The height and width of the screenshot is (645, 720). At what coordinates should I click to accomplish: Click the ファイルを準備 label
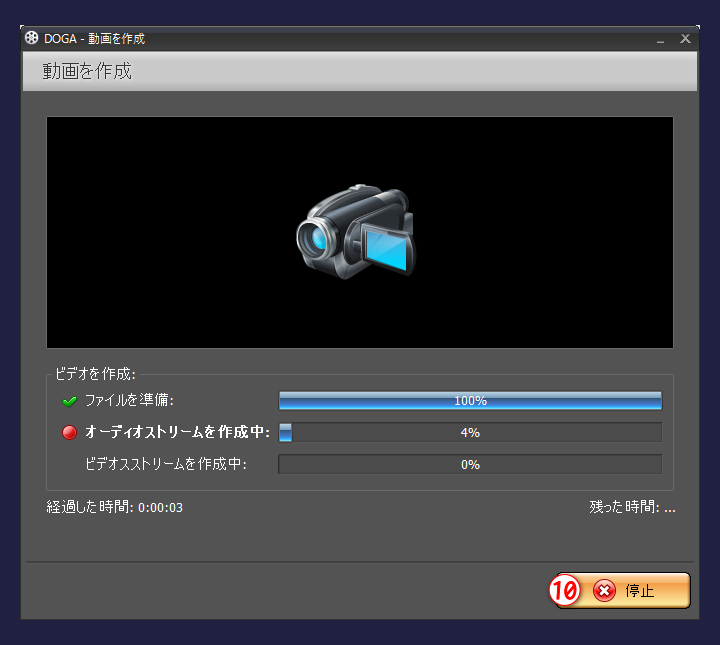pos(130,401)
